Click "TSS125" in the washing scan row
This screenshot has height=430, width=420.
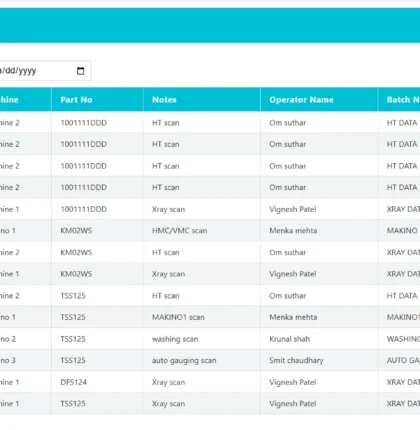tap(73, 339)
